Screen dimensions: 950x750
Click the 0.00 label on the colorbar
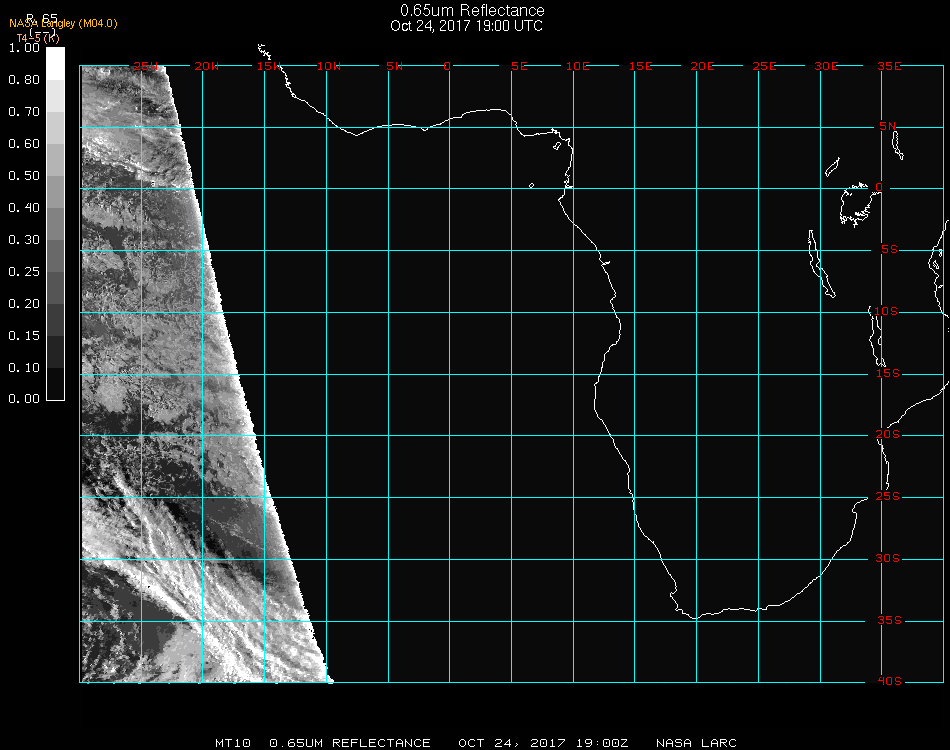pyautogui.click(x=24, y=399)
